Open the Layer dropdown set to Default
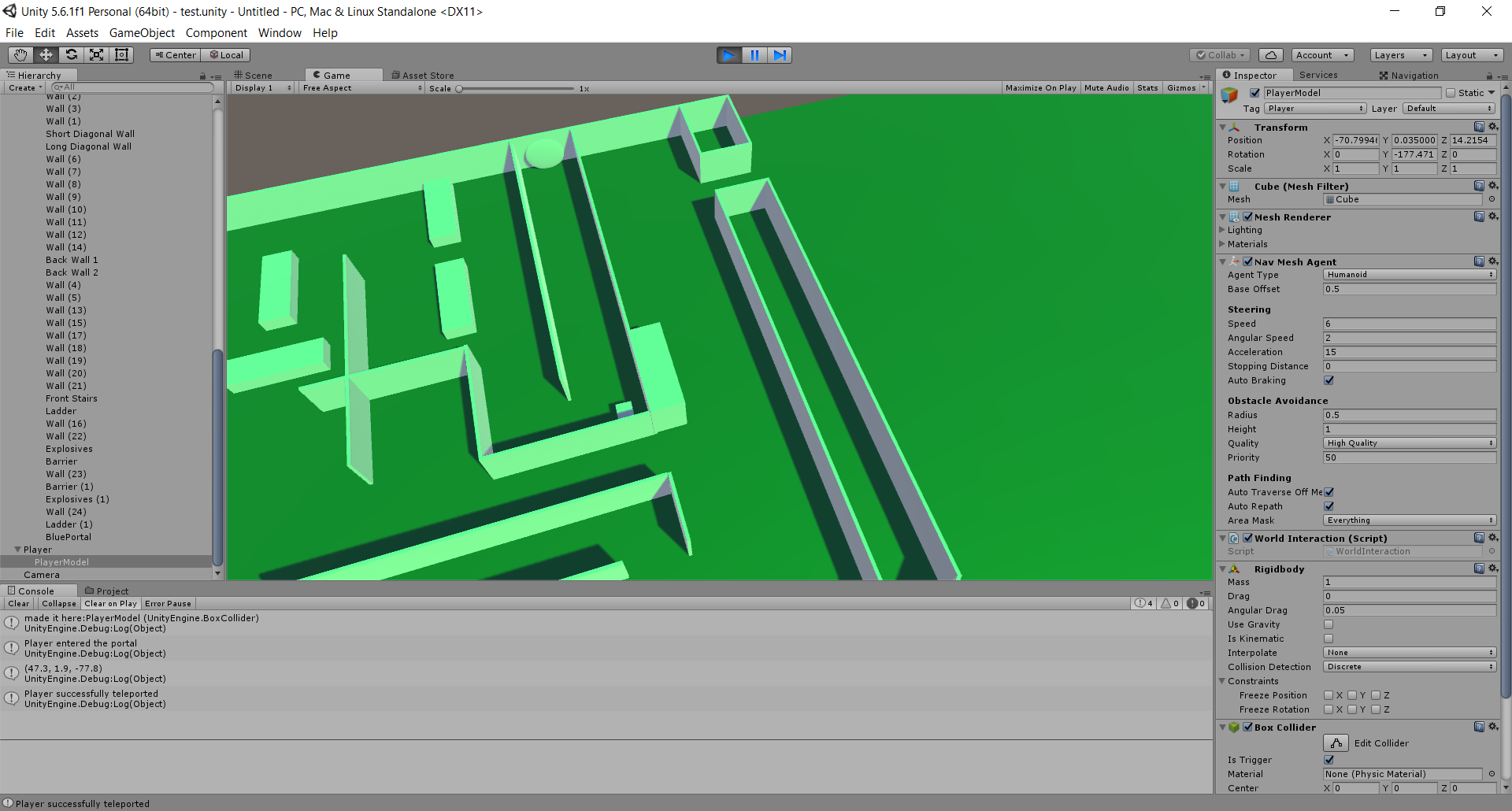1512x811 pixels. point(1449,109)
